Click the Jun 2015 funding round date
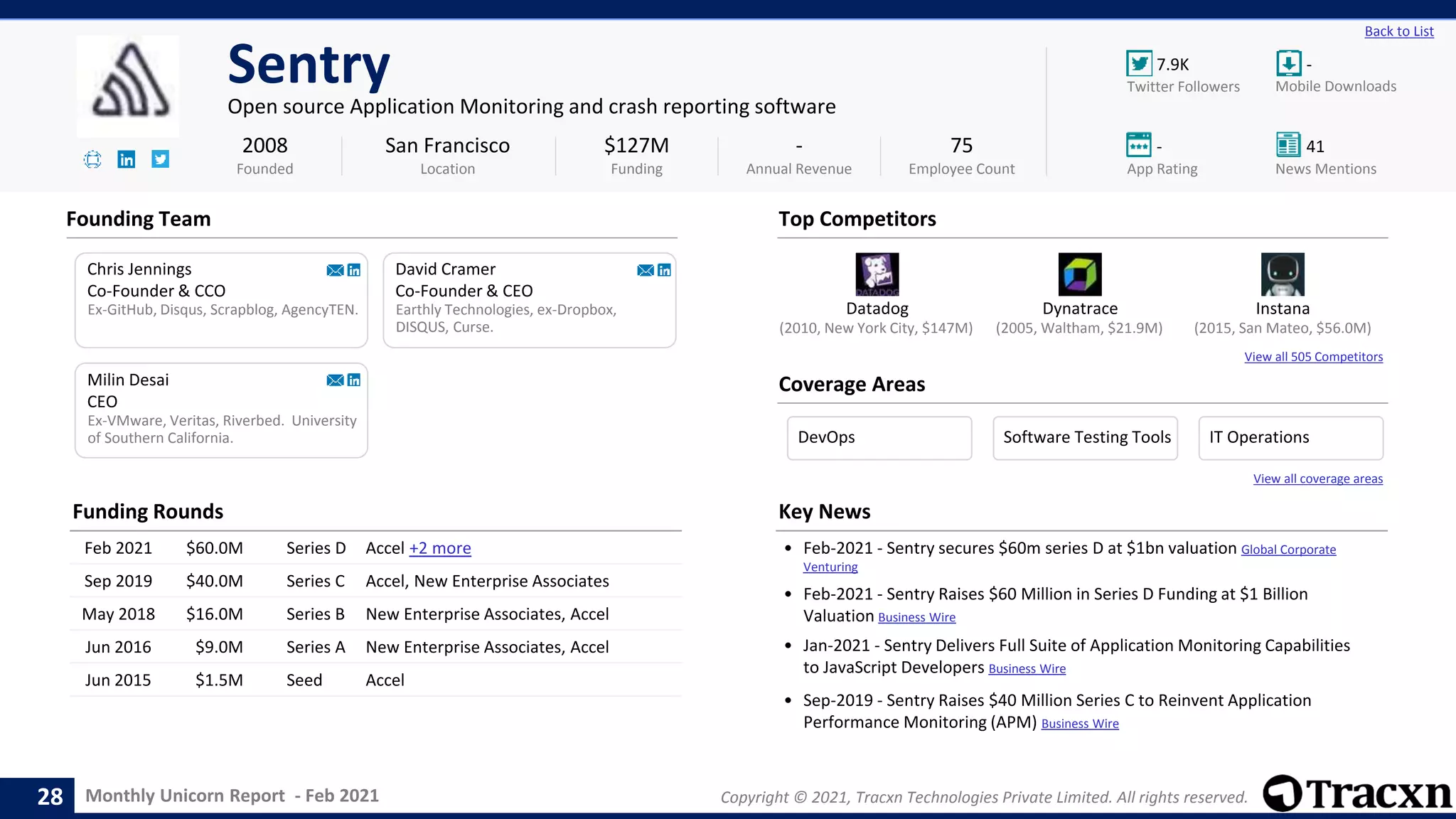Image resolution: width=1456 pixels, height=819 pixels. 118,680
